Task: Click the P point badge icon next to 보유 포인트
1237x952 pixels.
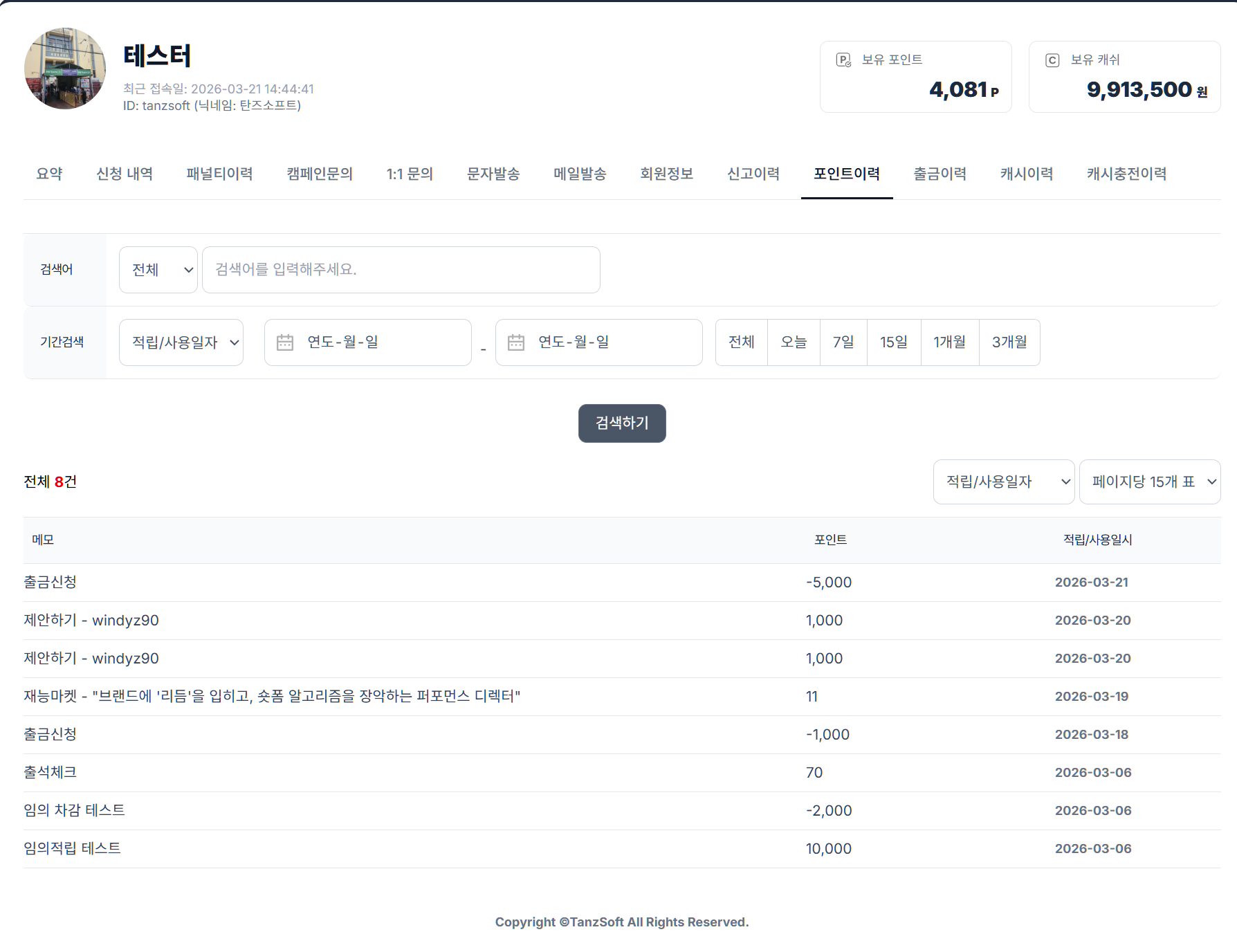Action: [x=843, y=59]
